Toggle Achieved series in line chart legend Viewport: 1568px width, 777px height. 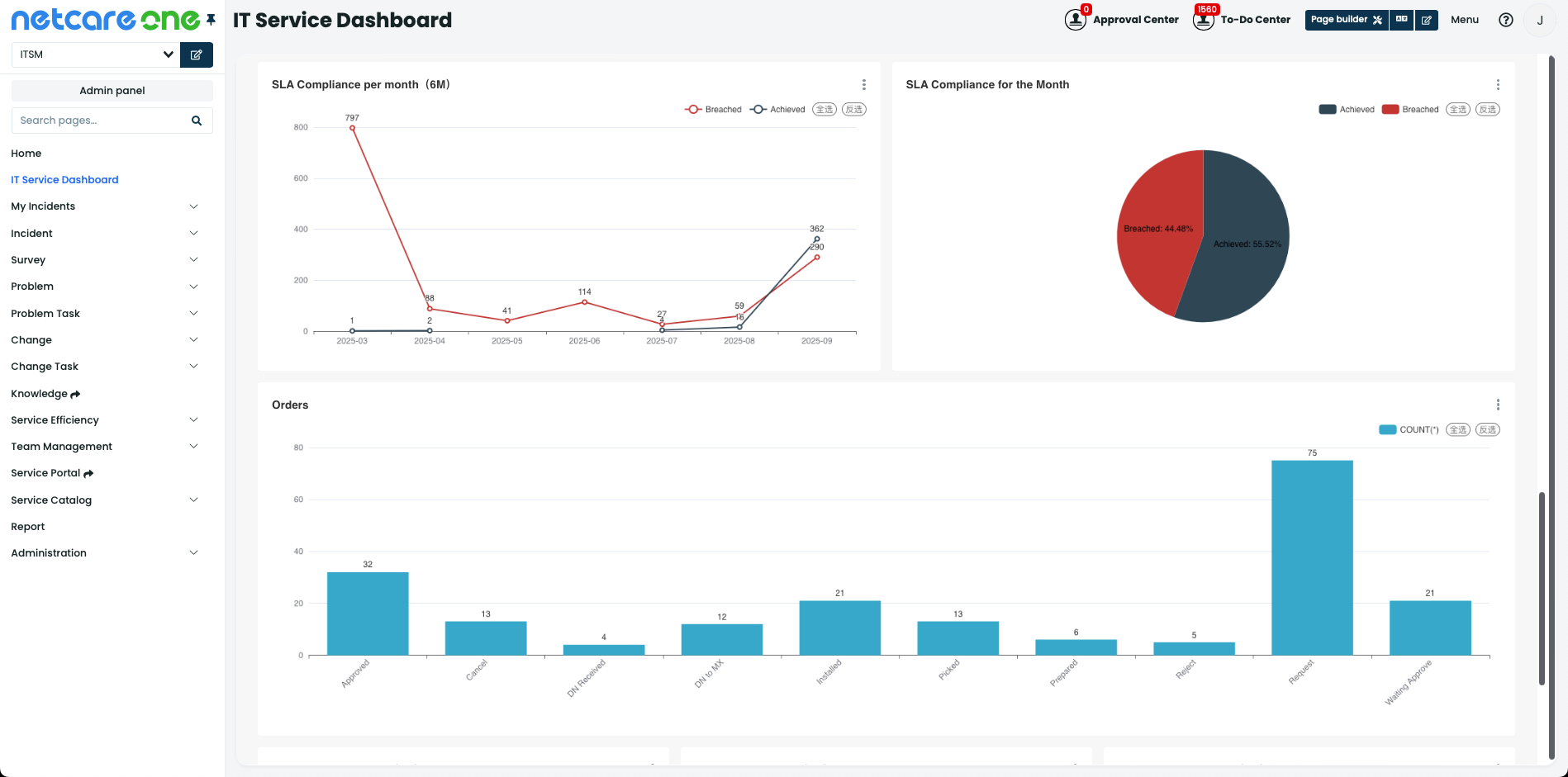pos(777,110)
